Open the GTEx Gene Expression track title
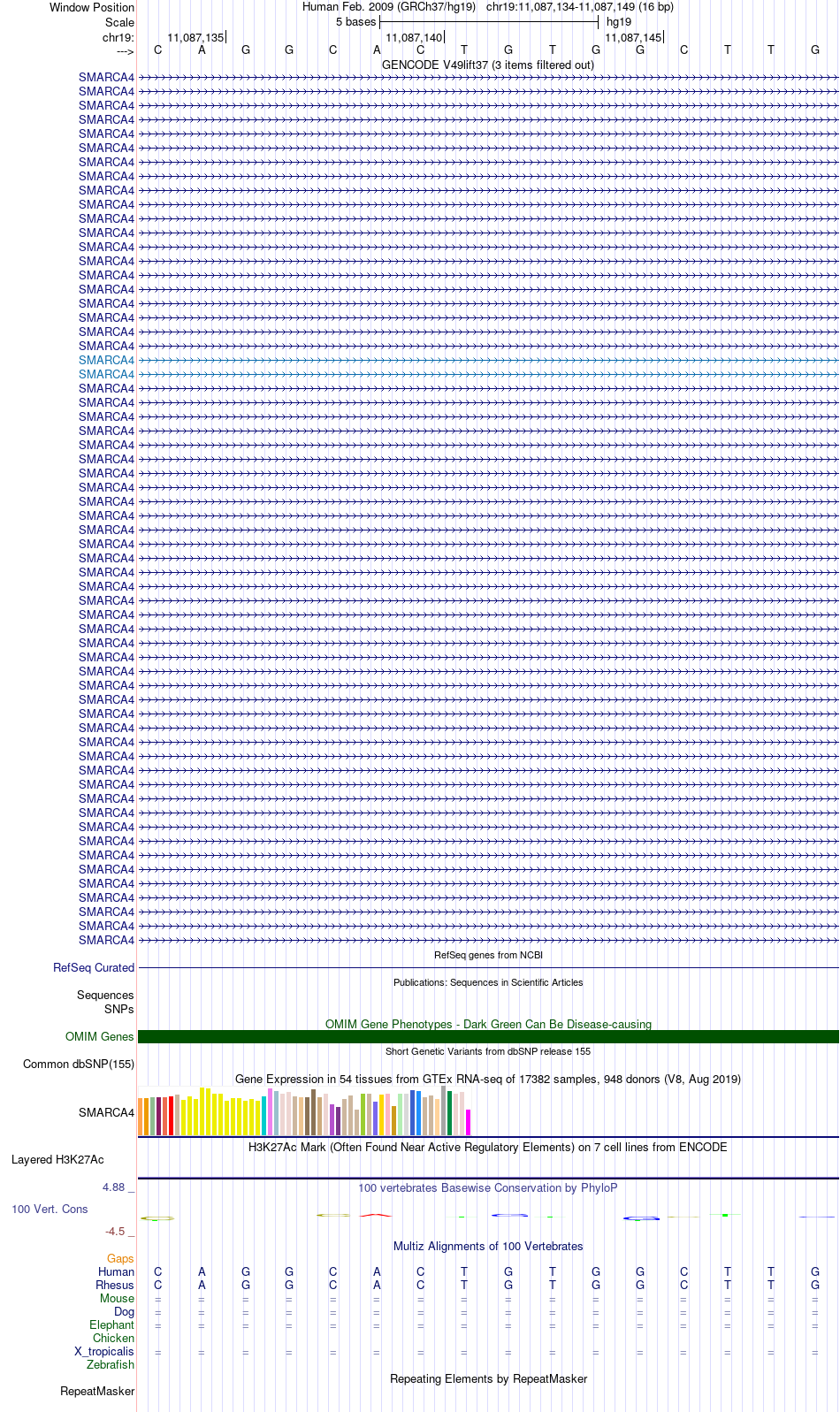This screenshot has height=1412, width=840. coord(488,1080)
